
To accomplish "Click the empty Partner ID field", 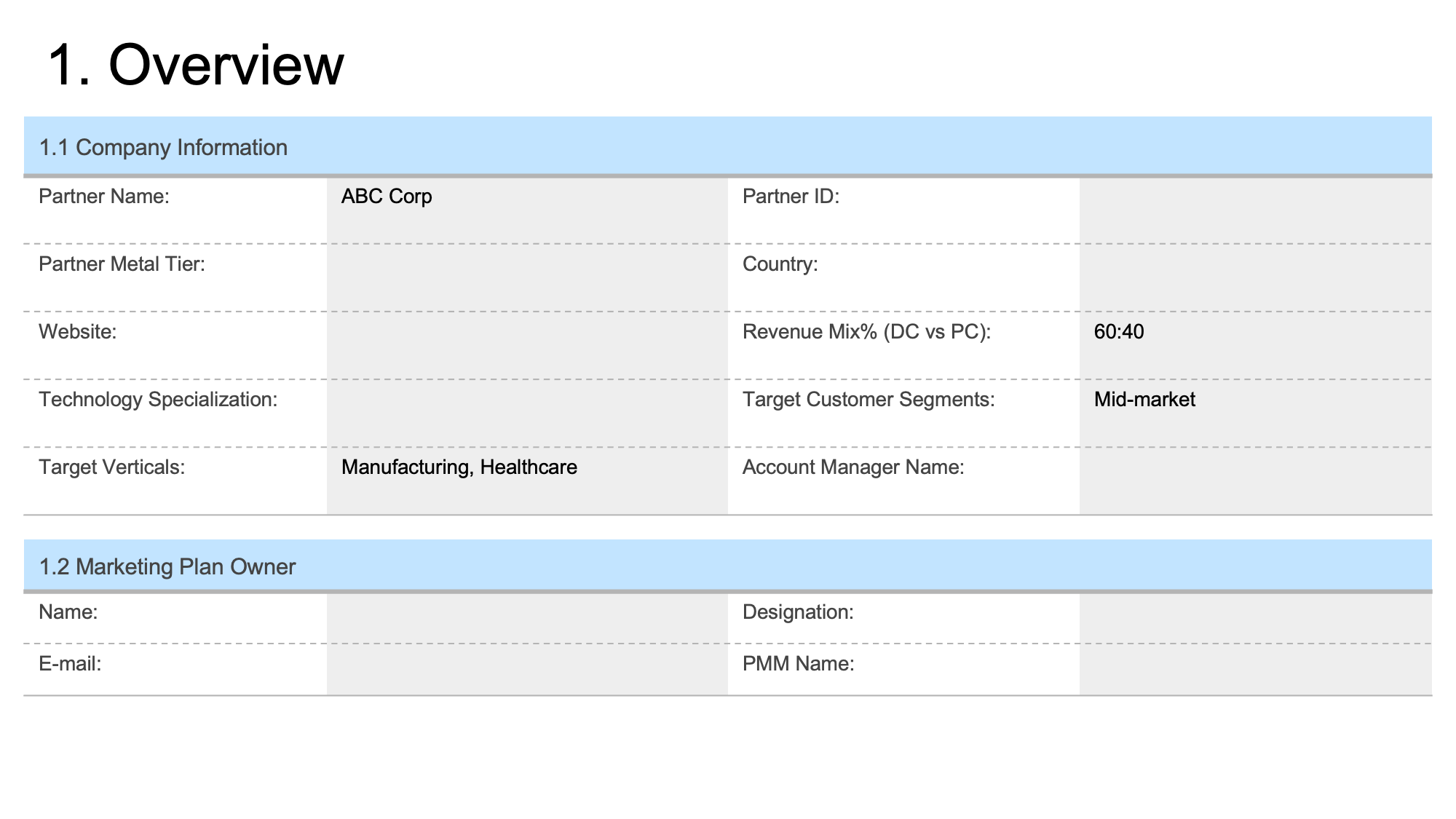I will (x=1255, y=210).
